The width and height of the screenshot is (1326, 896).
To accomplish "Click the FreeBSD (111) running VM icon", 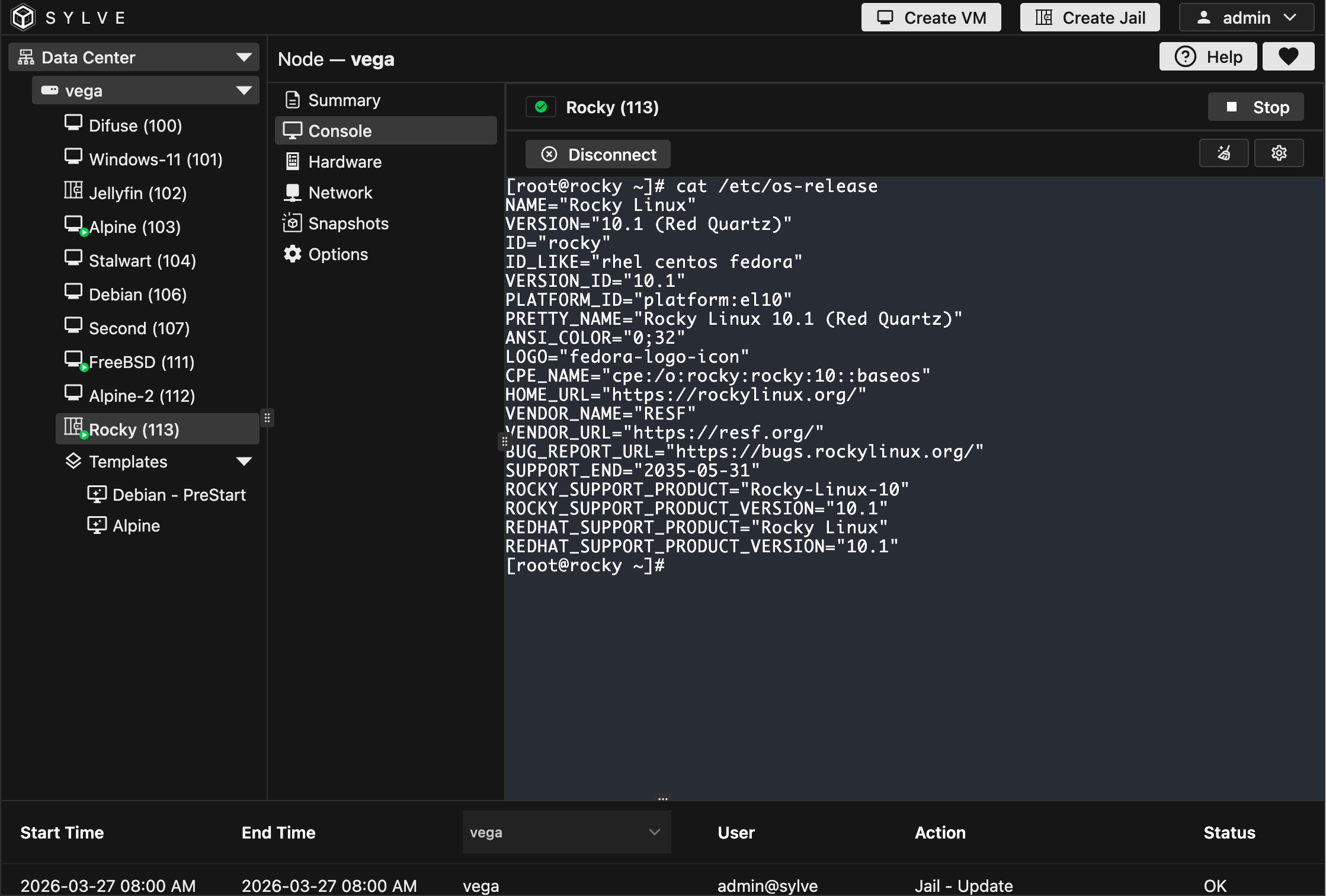I will (x=75, y=360).
